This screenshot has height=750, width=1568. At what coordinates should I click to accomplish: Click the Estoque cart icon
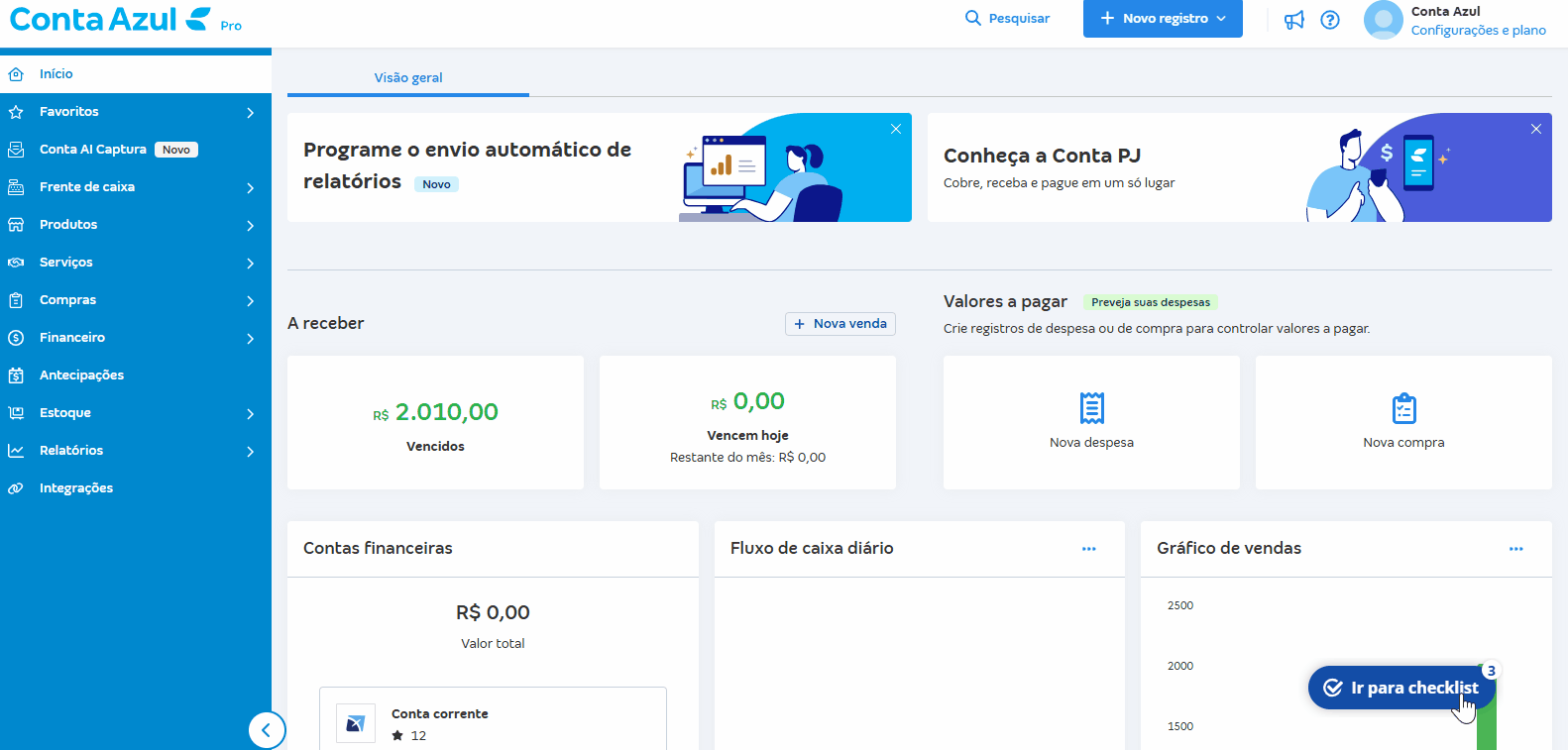(16, 413)
